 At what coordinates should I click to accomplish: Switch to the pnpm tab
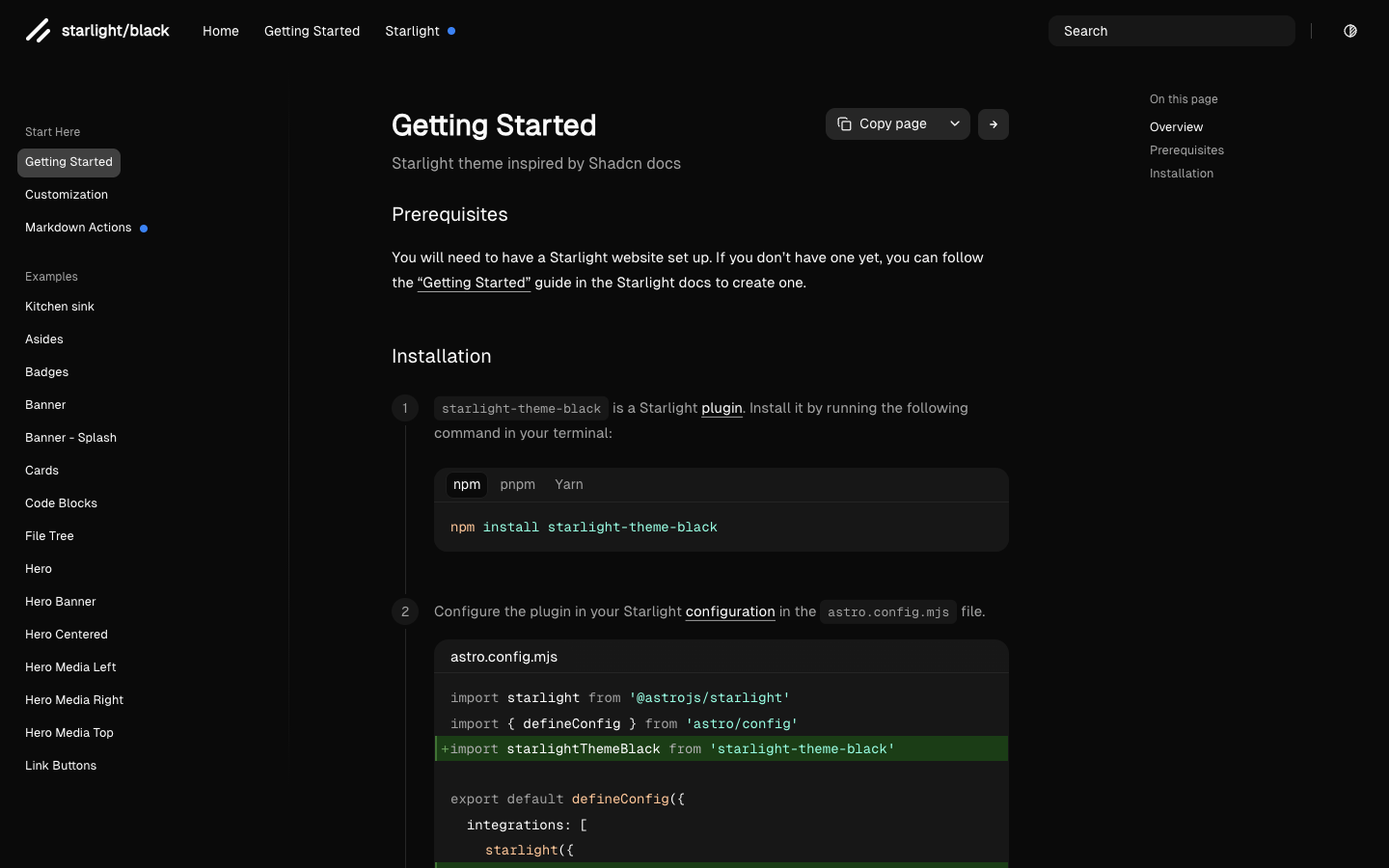click(x=518, y=485)
